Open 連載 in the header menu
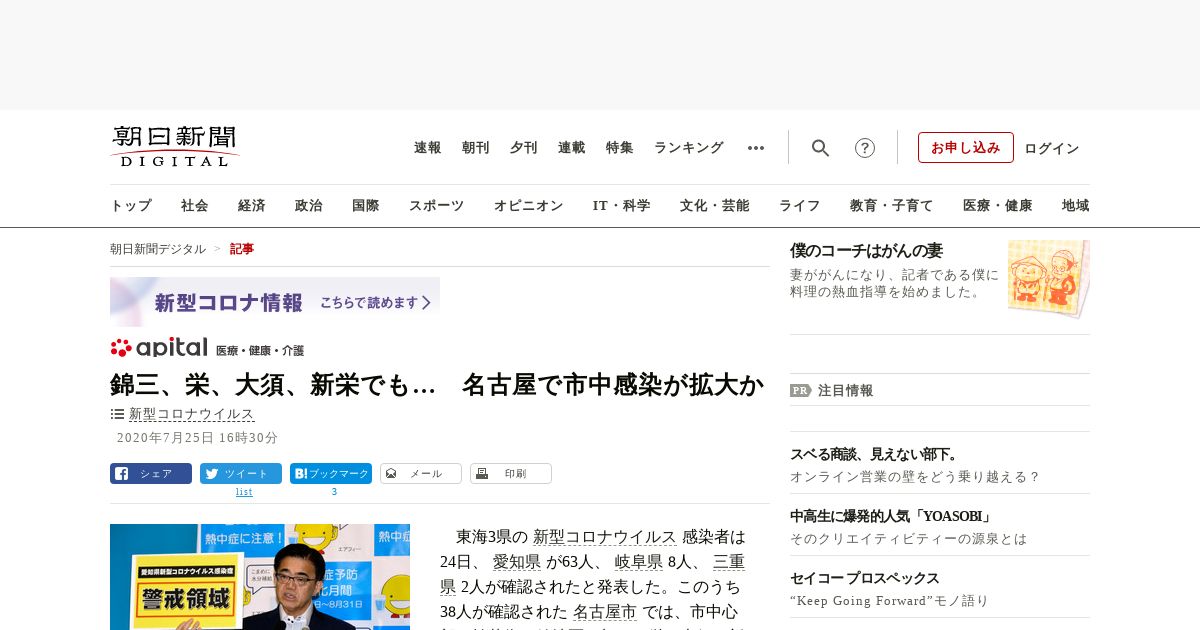The height and width of the screenshot is (630, 1200). [x=571, y=148]
